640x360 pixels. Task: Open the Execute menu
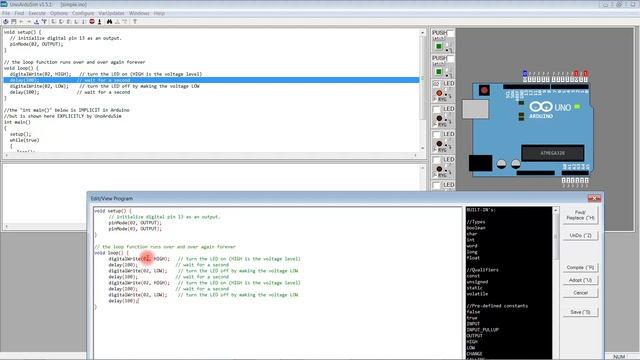click(37, 13)
